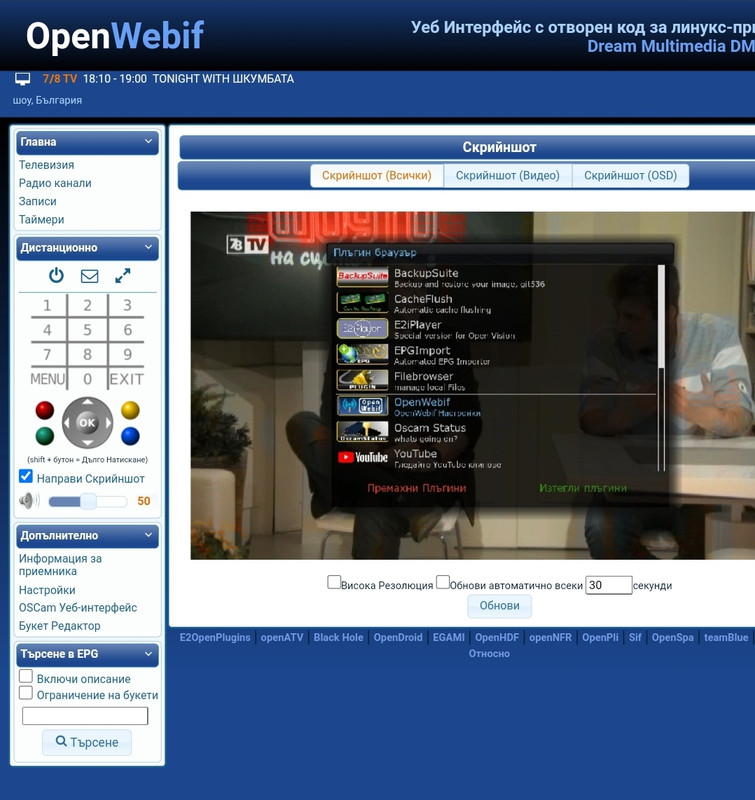Open Таймери menu item
The image size is (755, 800).
pos(41,220)
